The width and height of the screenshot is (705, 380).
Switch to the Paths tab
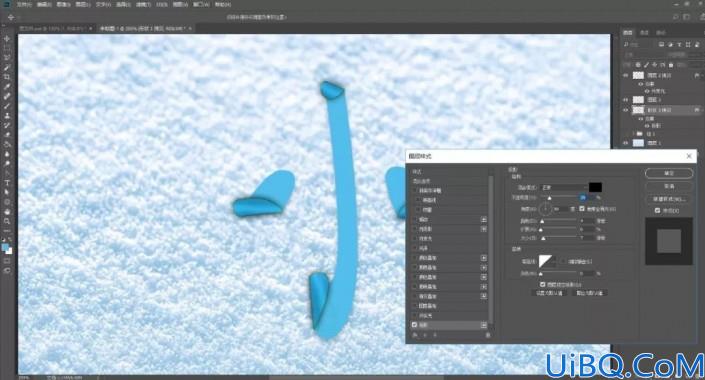pos(660,32)
